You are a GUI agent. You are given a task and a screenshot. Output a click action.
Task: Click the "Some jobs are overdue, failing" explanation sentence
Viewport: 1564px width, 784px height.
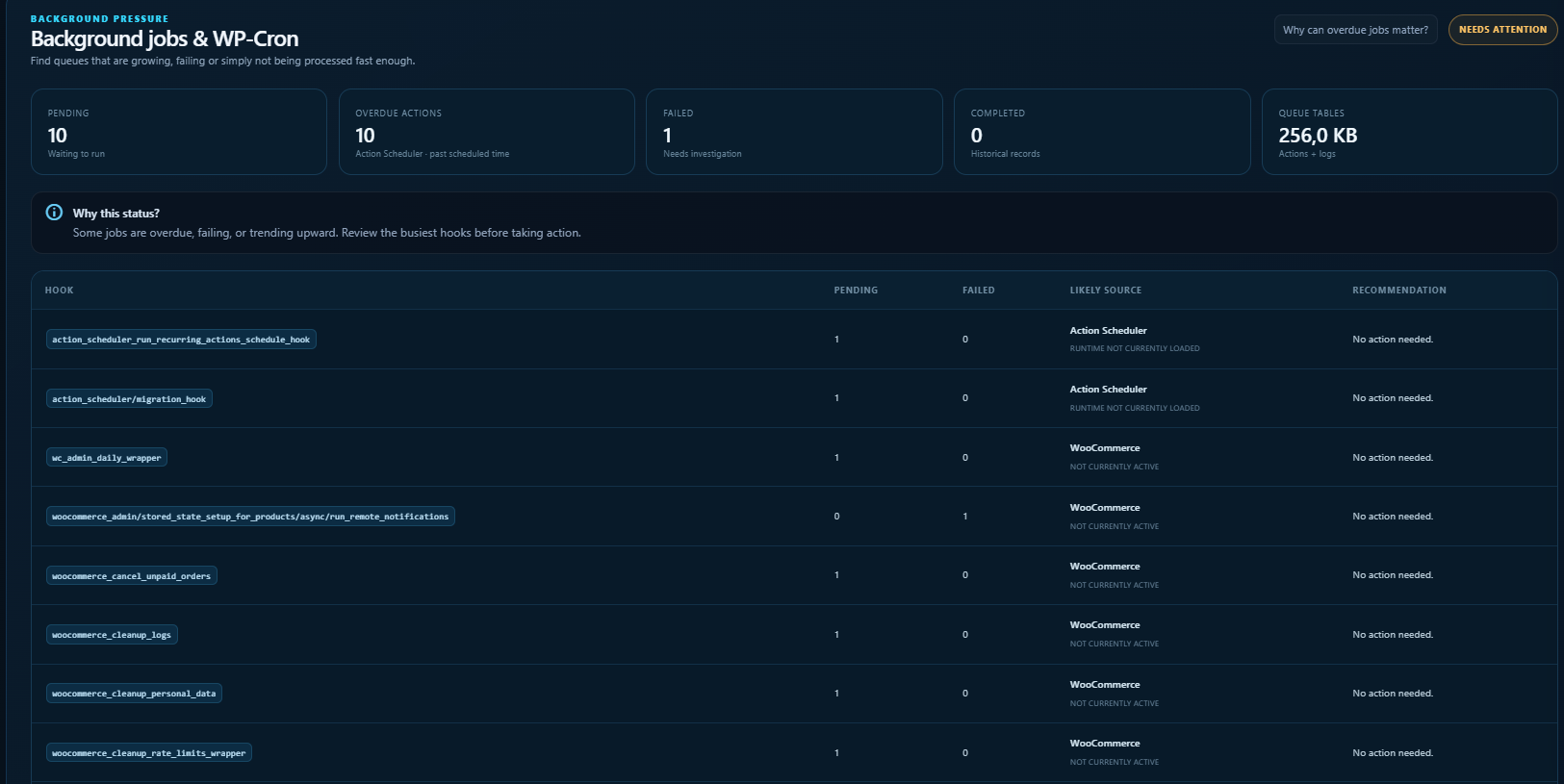327,233
